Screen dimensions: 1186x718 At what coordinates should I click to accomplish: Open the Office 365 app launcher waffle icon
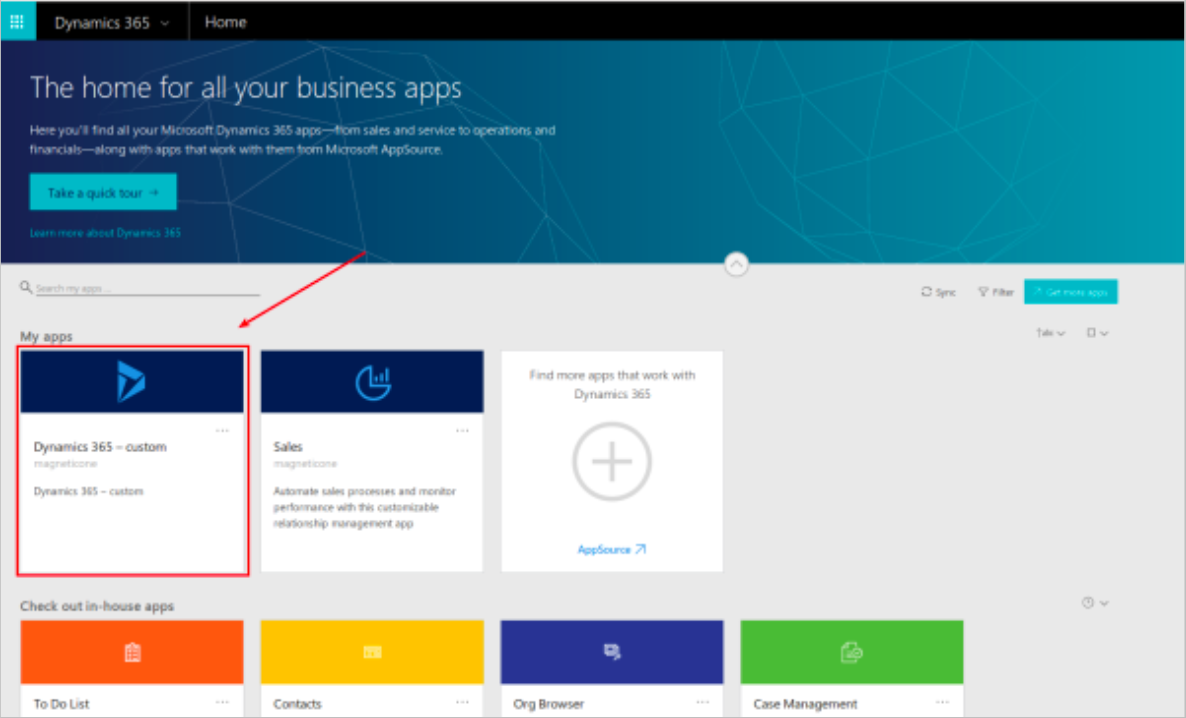click(17, 21)
